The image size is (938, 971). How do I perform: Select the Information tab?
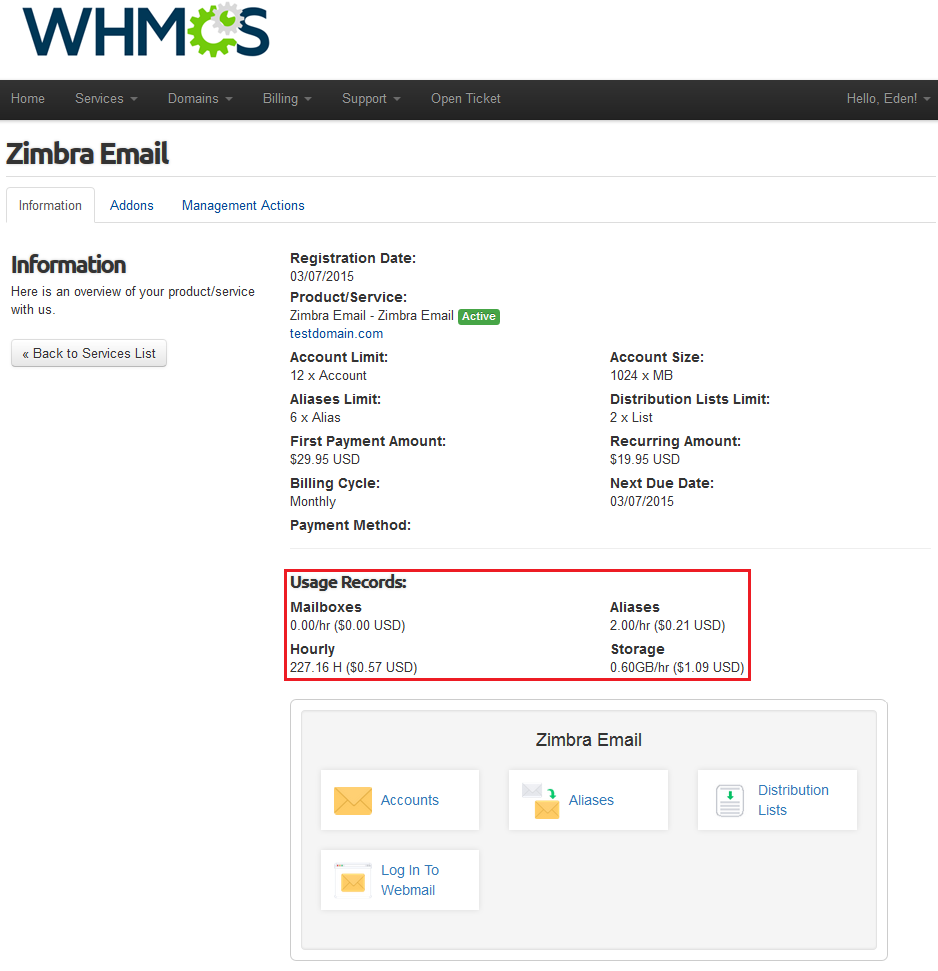pos(50,205)
